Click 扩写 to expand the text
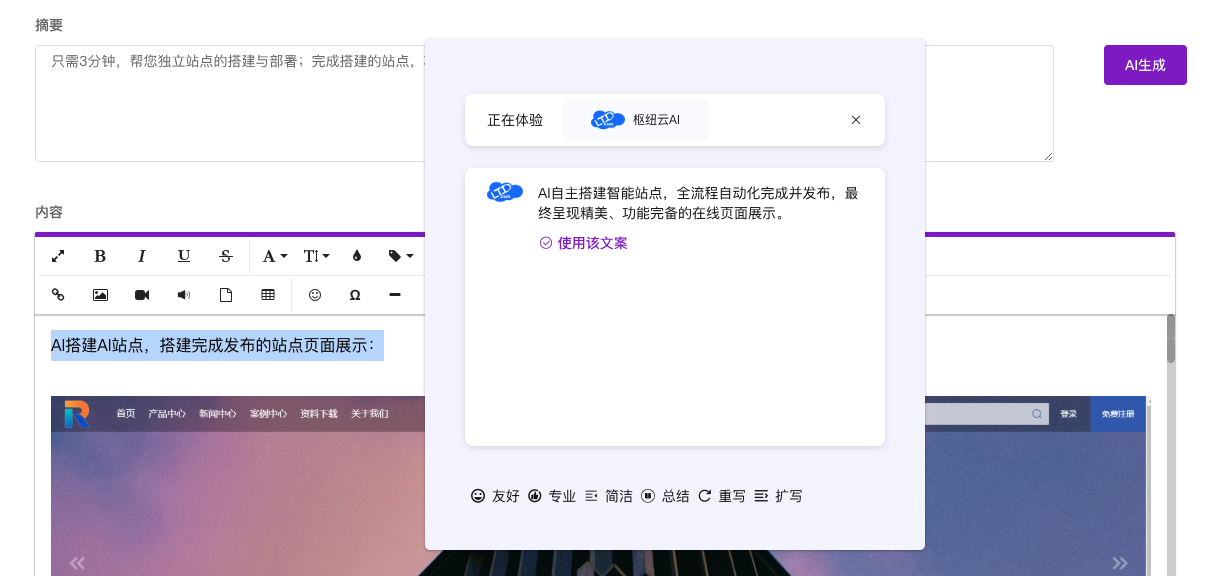The image size is (1208, 576). [x=778, y=496]
